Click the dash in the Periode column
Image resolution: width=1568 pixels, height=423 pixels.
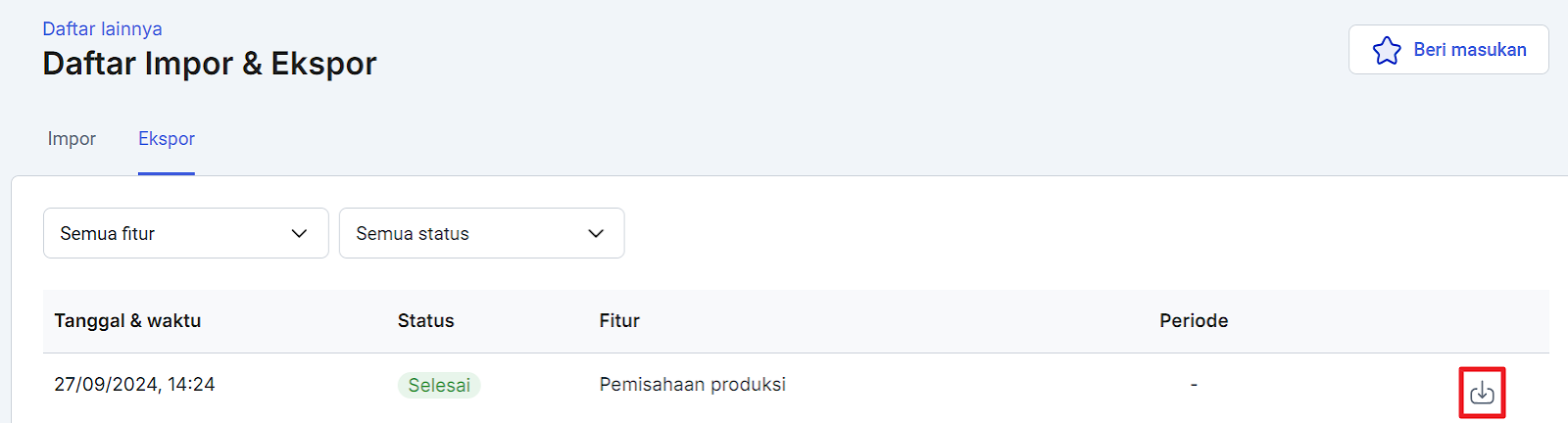[x=1194, y=385]
